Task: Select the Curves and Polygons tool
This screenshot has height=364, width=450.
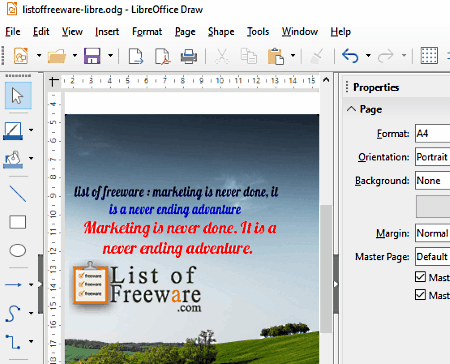Action: click(x=12, y=314)
